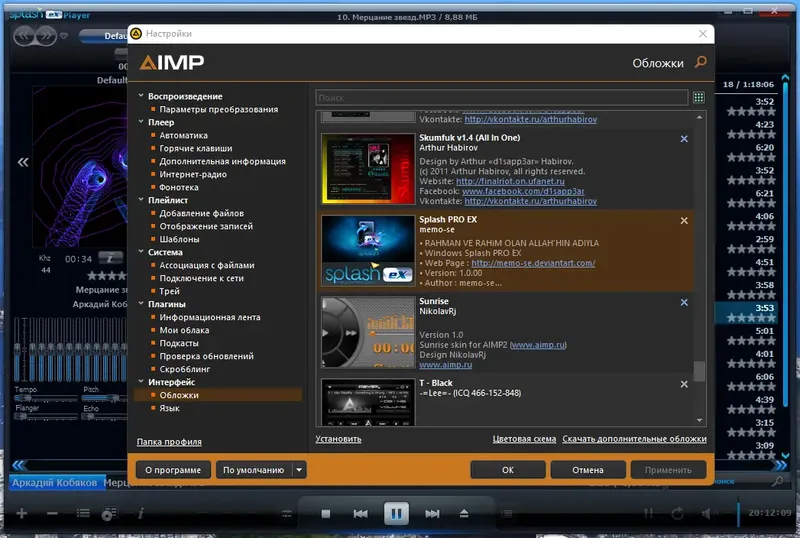Switch skin list to grid view icon
Screen dimensions: 800x538
pyautogui.click(x=698, y=97)
